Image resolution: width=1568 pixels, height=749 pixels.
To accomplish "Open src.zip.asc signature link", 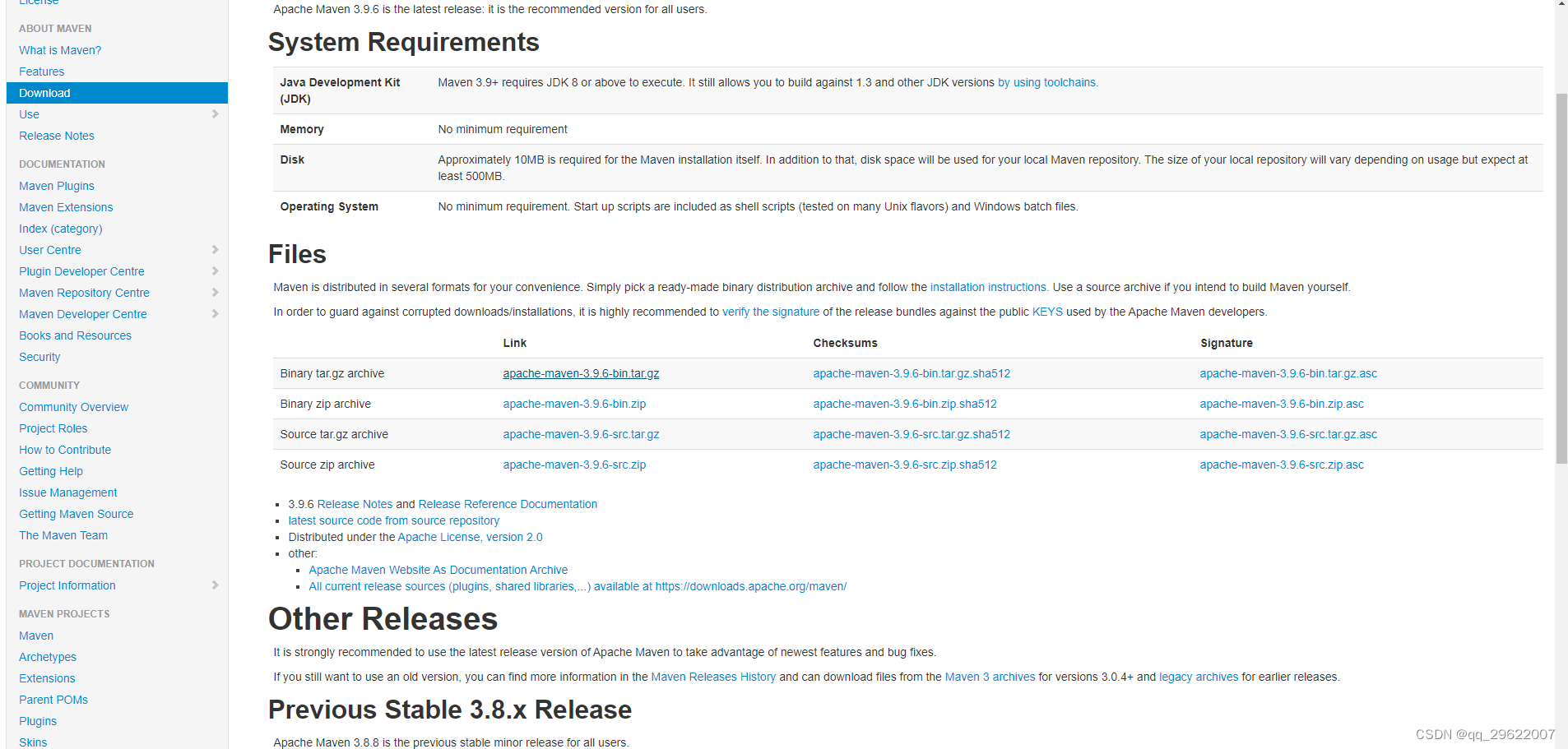I will coord(1282,465).
